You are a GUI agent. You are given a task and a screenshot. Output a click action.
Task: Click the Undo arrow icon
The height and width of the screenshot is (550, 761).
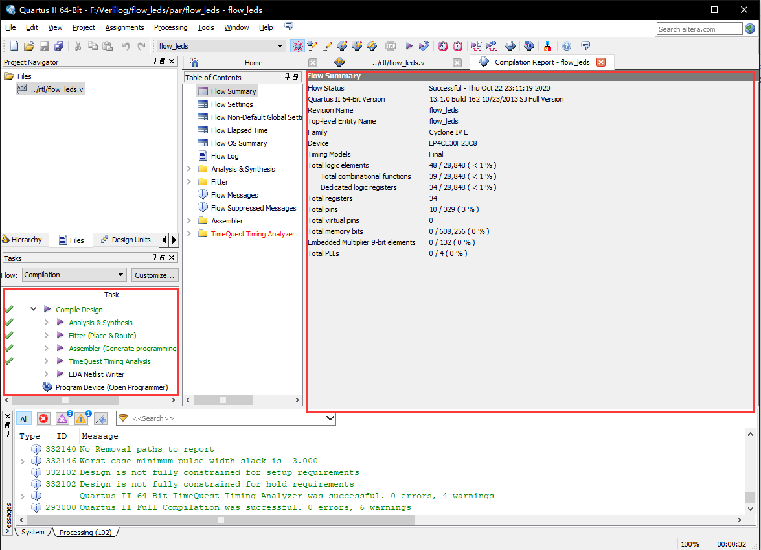[126, 46]
